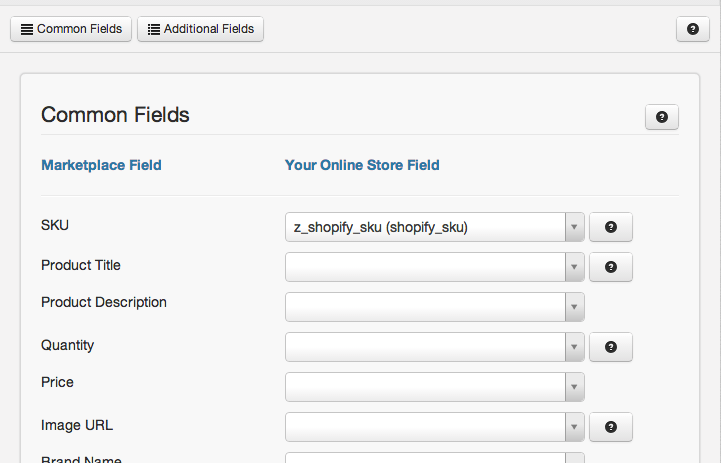
Task: Expand the Price dropdown arrow
Action: (574, 387)
